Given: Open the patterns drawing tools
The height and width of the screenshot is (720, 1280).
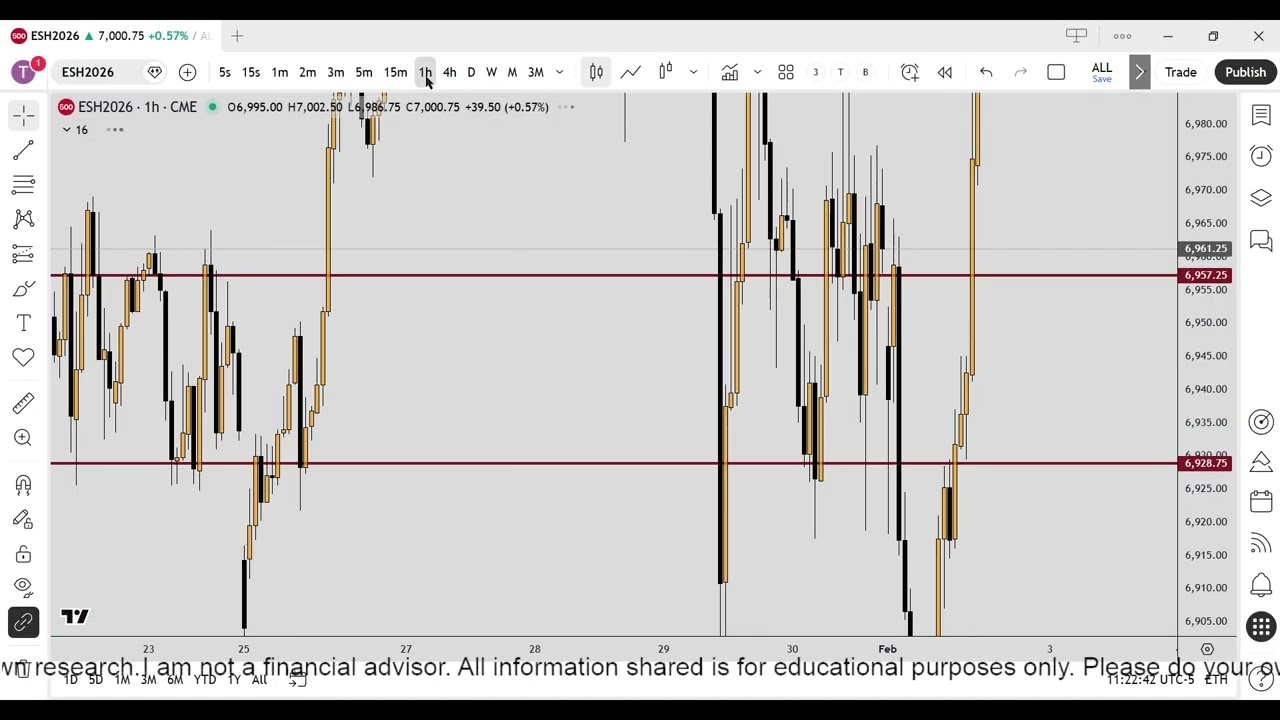Looking at the screenshot, I should 24,219.
